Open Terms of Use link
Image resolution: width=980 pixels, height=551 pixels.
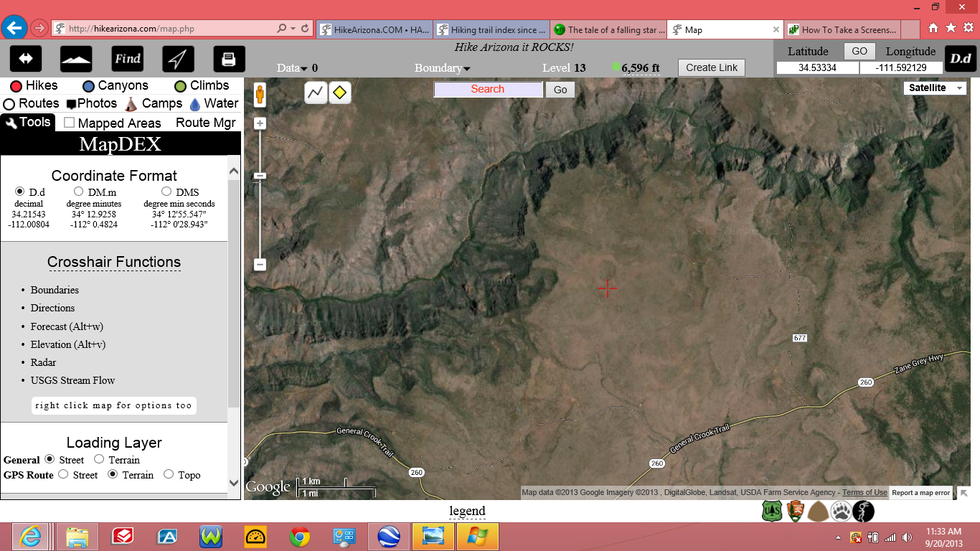pos(864,492)
